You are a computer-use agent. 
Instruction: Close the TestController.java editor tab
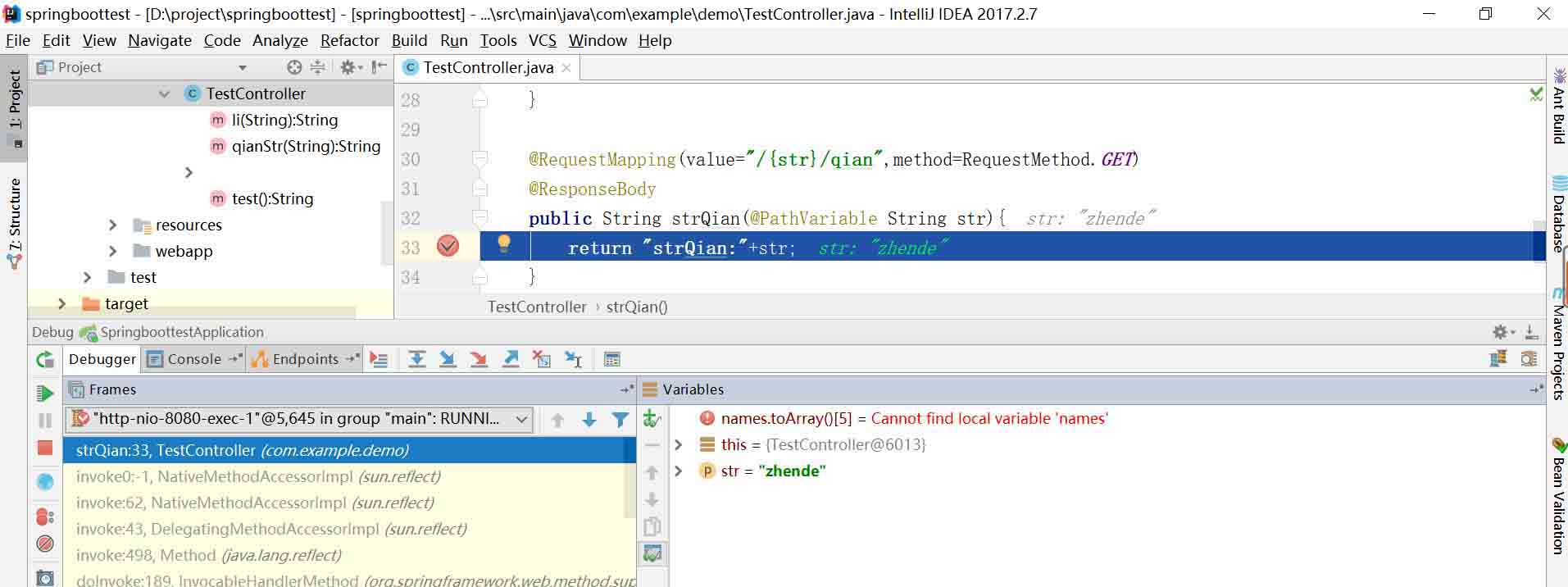coord(566,68)
